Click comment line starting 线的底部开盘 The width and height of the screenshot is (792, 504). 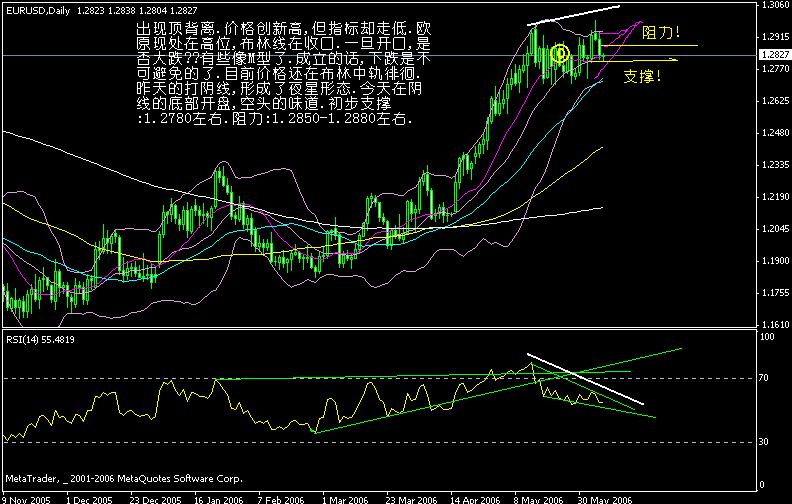(x=264, y=104)
